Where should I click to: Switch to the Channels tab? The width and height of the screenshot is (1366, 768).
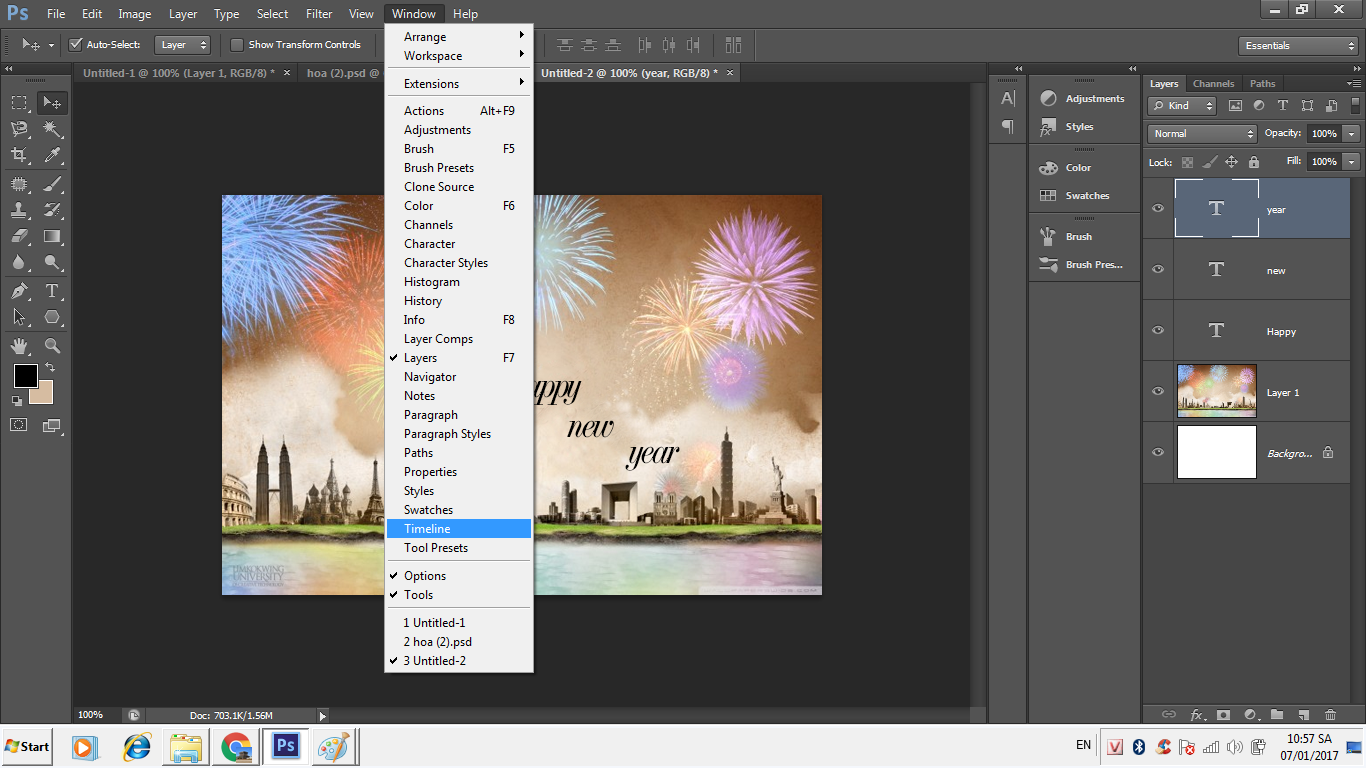pos(1213,84)
